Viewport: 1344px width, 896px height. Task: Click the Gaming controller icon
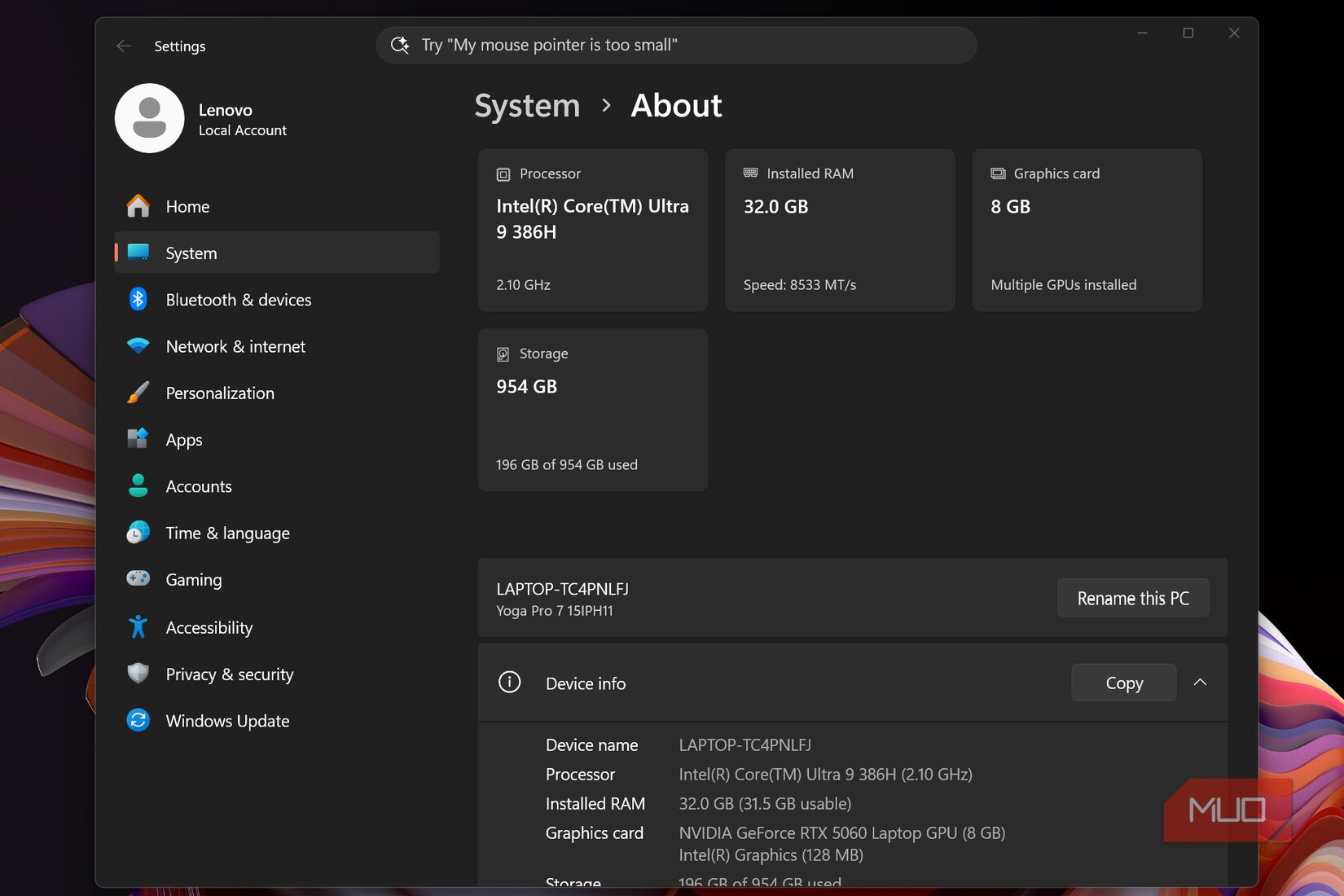[138, 578]
